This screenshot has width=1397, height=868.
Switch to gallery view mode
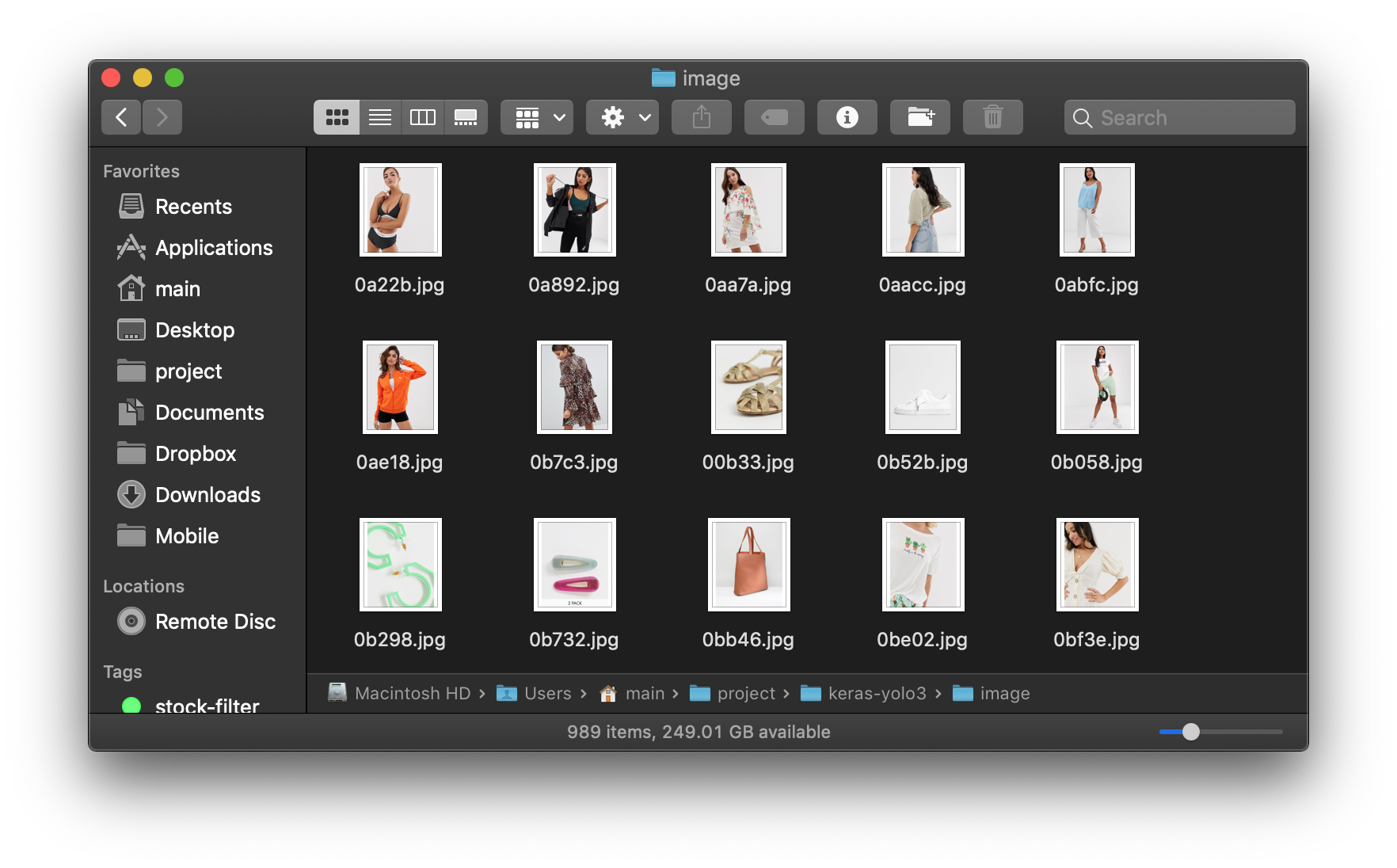pos(466,117)
